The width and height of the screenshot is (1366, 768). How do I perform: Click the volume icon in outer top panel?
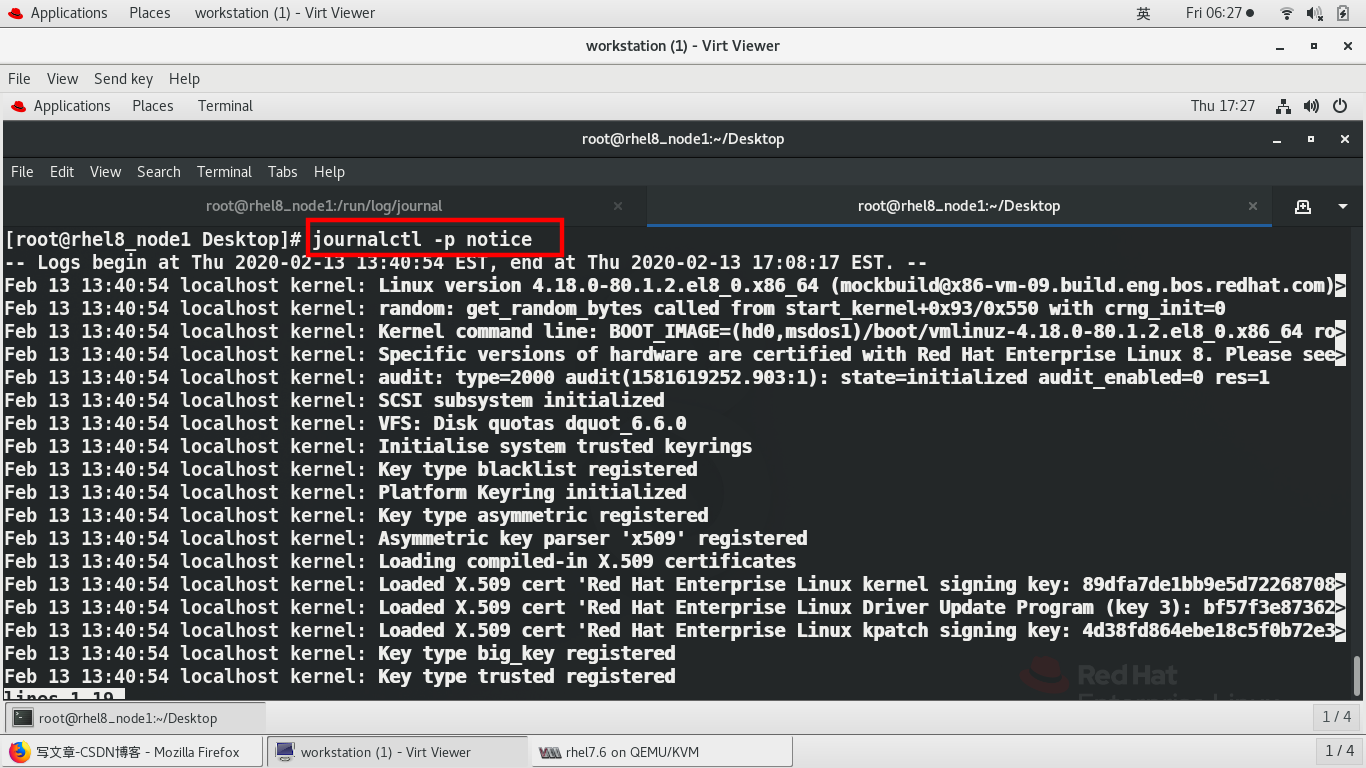coord(1316,13)
